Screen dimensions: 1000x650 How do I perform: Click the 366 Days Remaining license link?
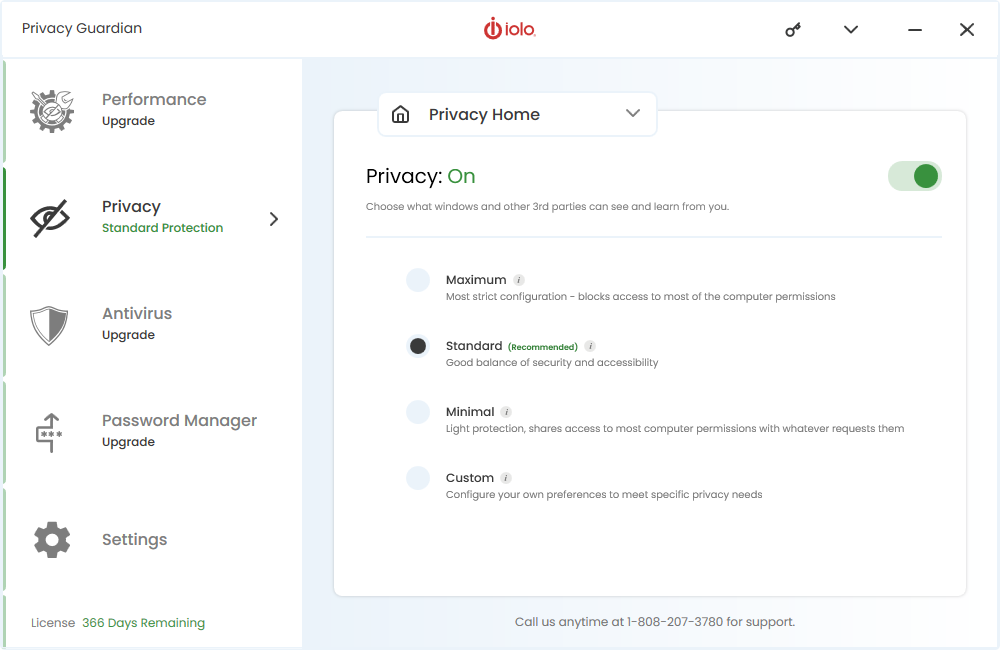[x=143, y=623]
